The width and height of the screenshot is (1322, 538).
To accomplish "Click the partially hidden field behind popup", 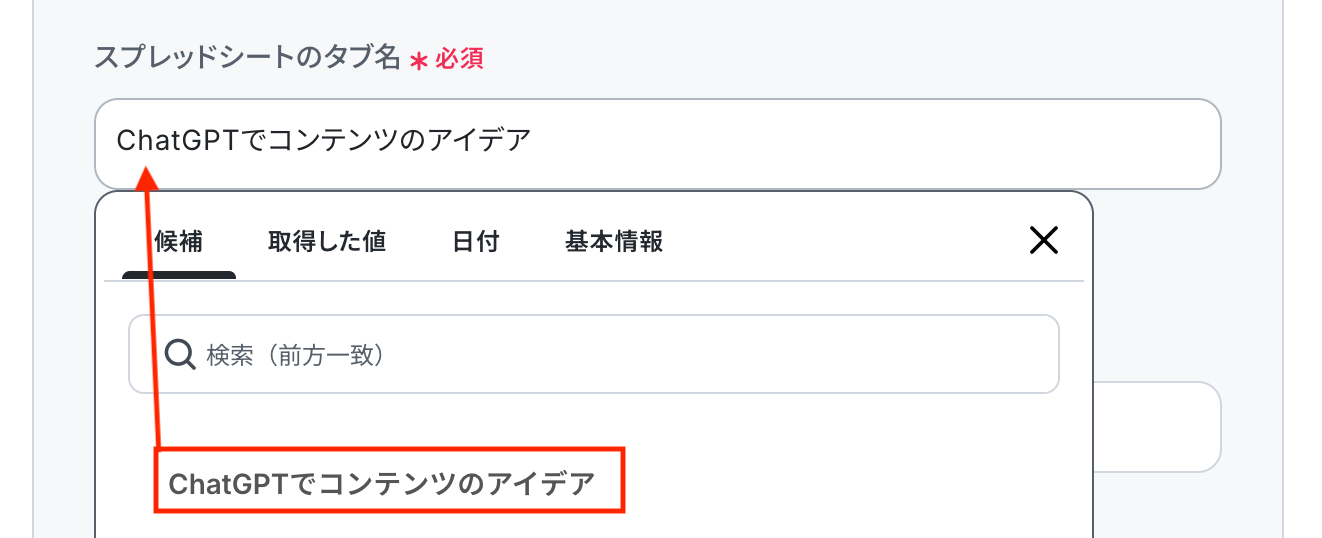I will point(1158,427).
